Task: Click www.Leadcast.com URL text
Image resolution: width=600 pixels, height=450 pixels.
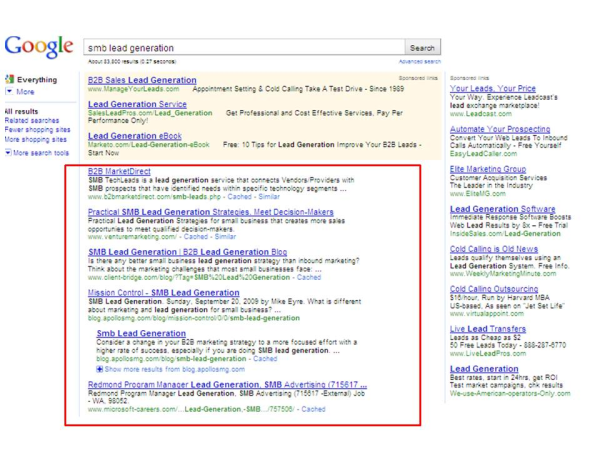Action: (481, 114)
